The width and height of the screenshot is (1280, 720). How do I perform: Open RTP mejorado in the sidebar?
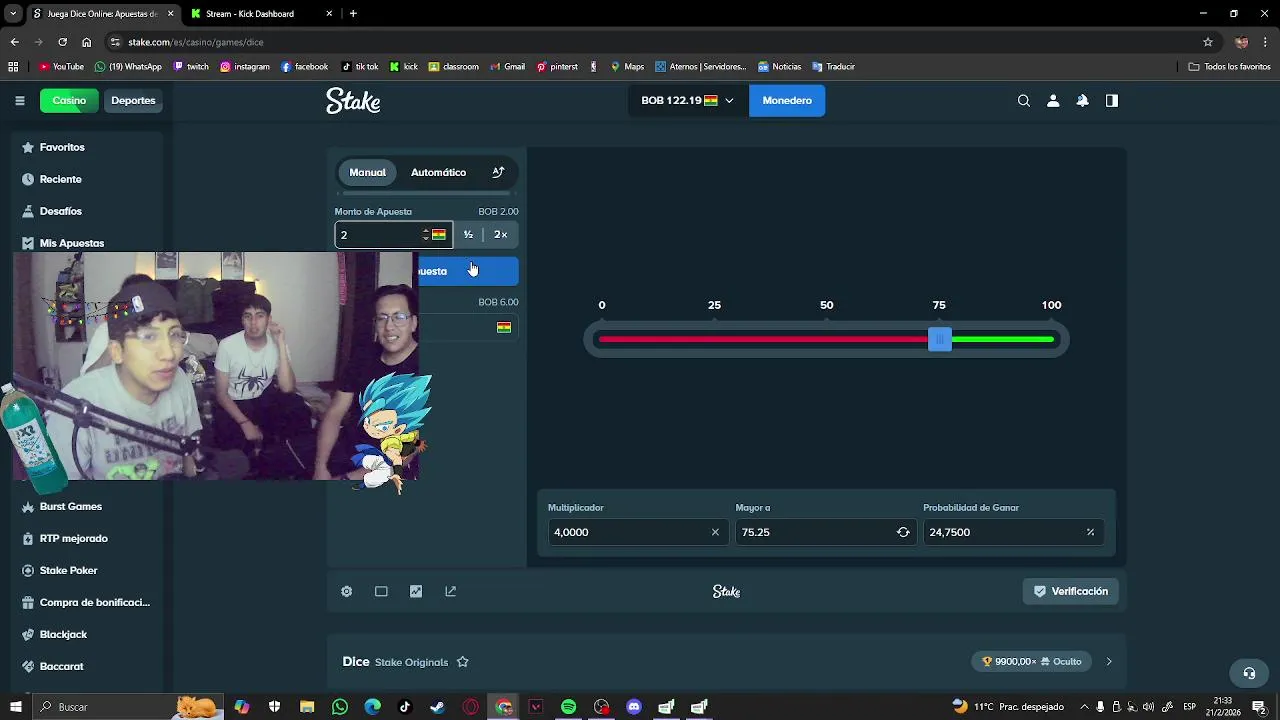click(85, 538)
